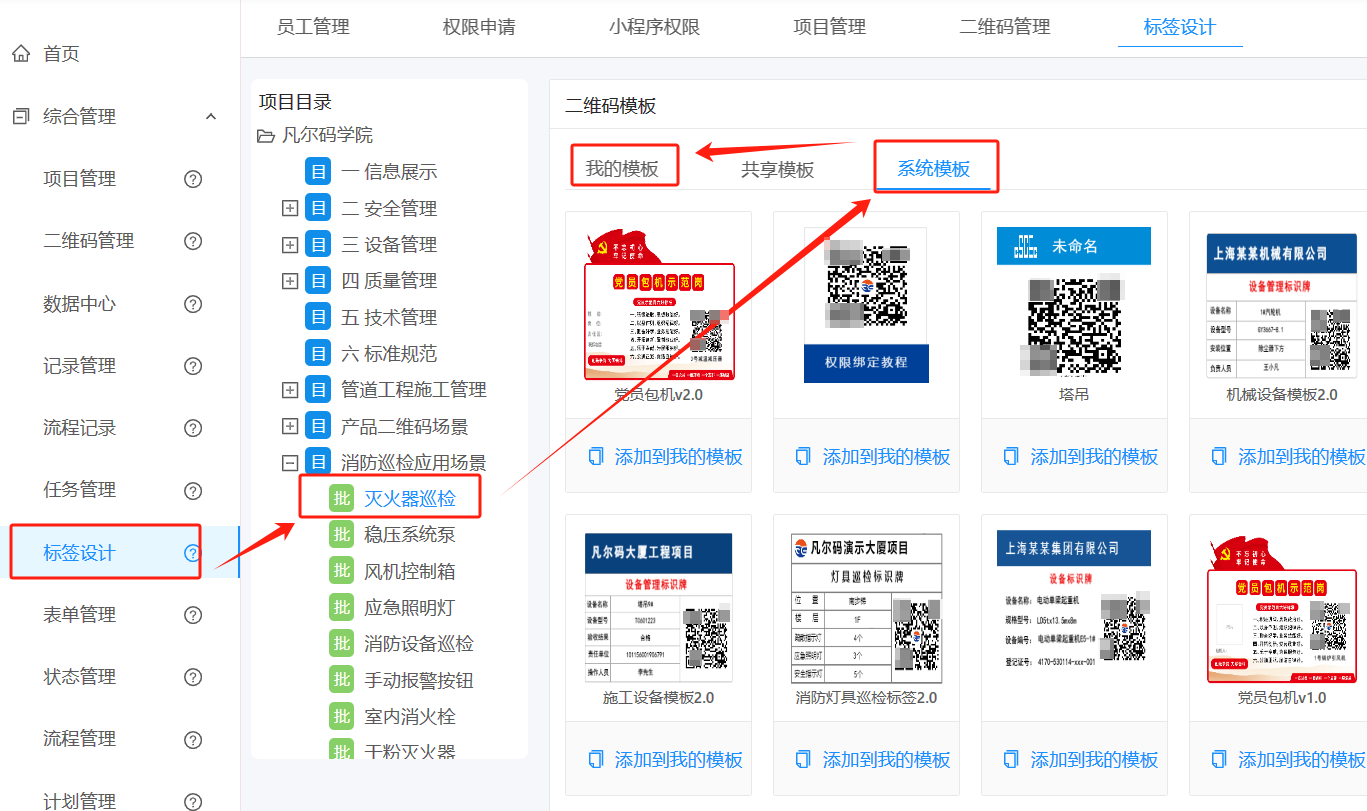Viewport: 1367px width, 811px height.
Task: Click the 批 badge before 灭火器巡检
Action: point(341,496)
